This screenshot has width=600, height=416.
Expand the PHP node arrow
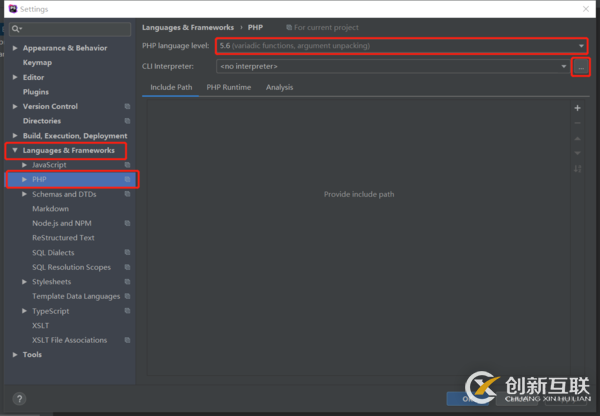pyautogui.click(x=24, y=179)
